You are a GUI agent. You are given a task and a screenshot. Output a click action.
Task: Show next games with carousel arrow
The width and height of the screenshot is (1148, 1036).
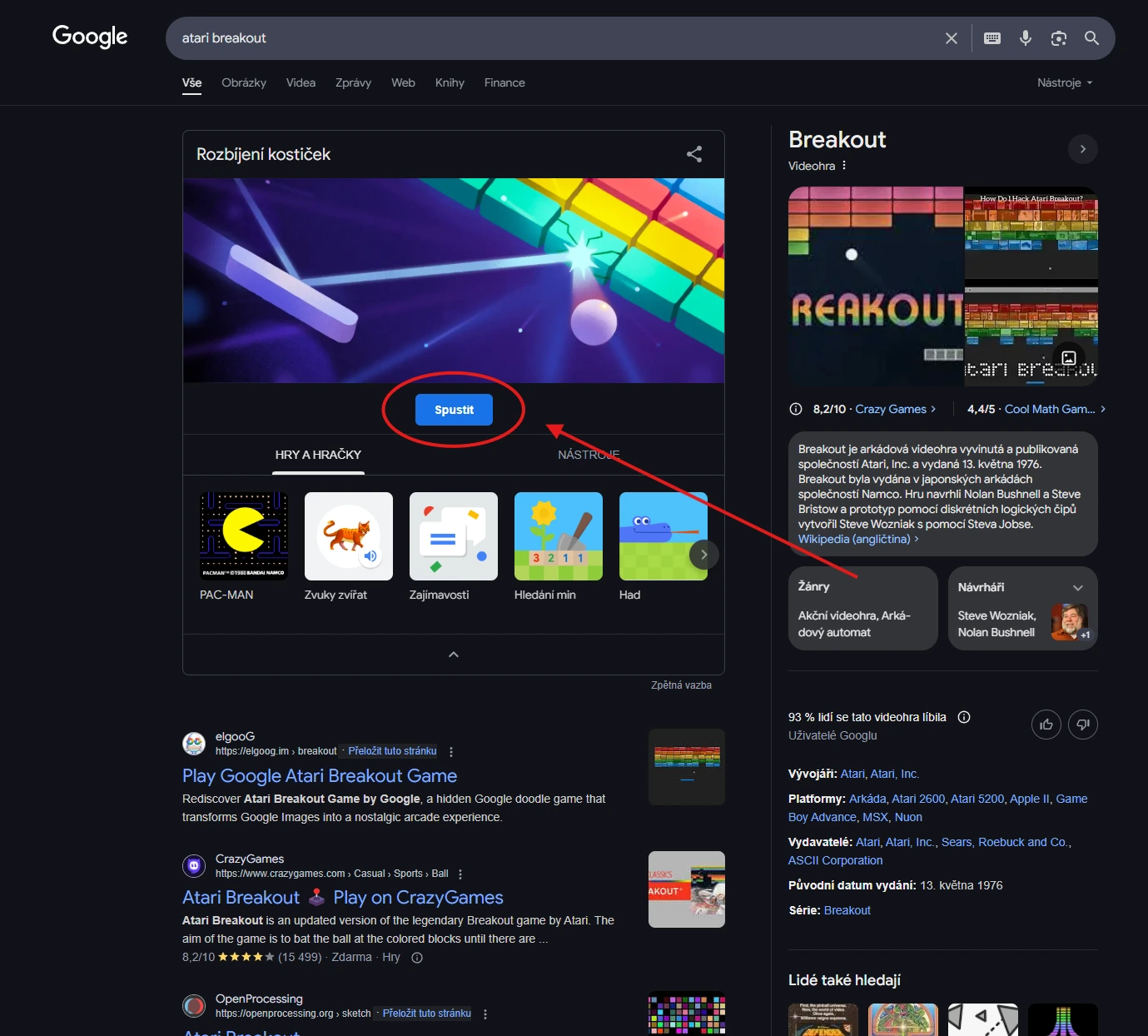click(x=704, y=555)
